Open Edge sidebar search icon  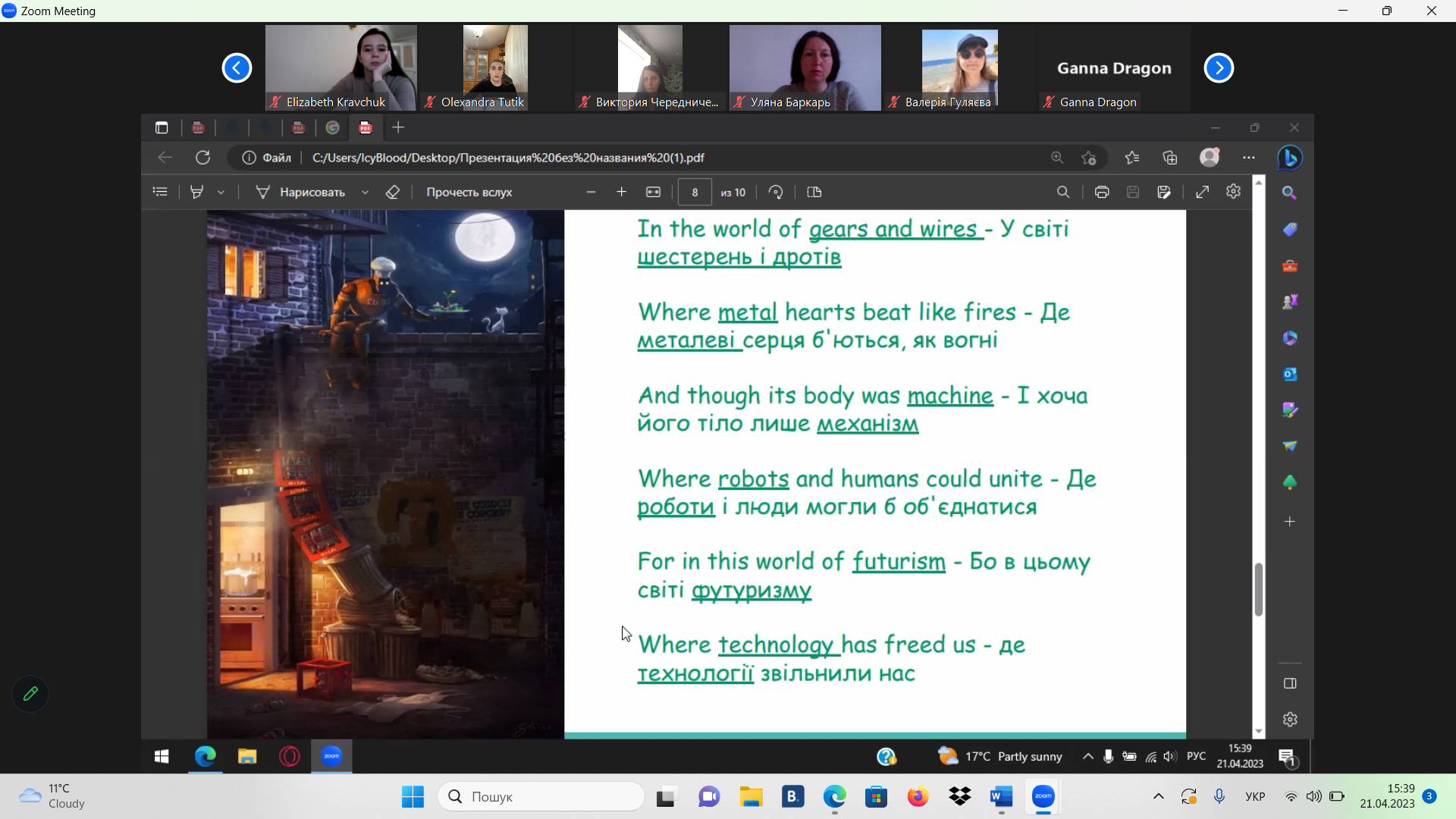[x=1289, y=193]
